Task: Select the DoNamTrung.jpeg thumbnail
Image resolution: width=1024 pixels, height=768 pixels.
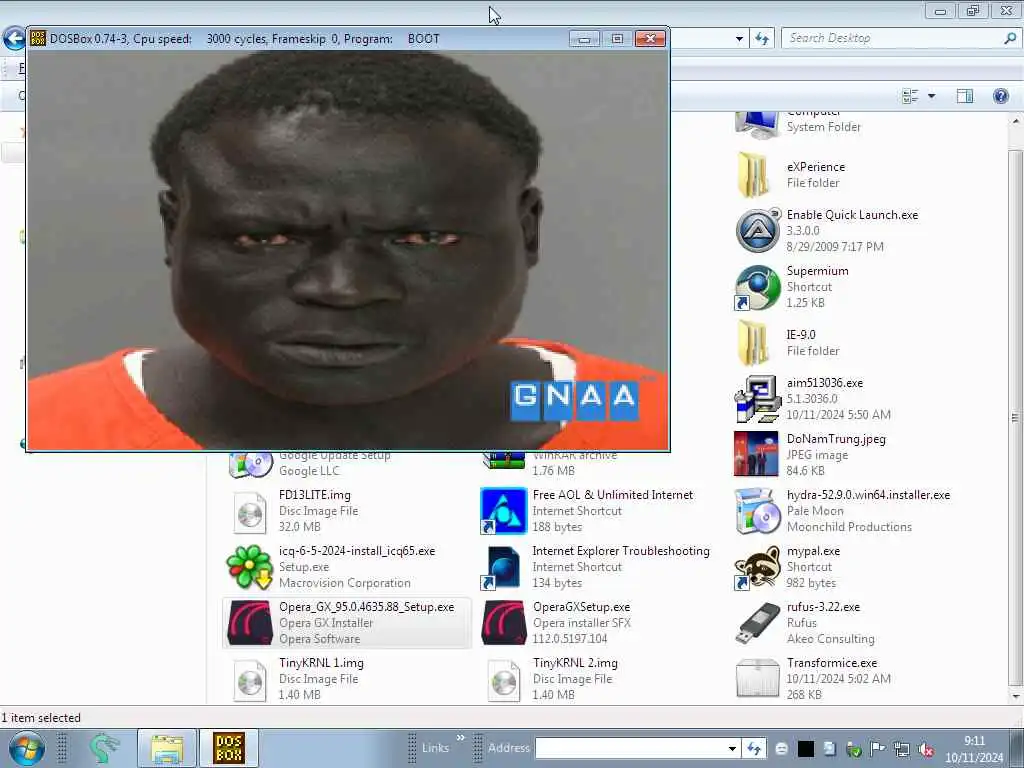Action: pyautogui.click(x=756, y=455)
